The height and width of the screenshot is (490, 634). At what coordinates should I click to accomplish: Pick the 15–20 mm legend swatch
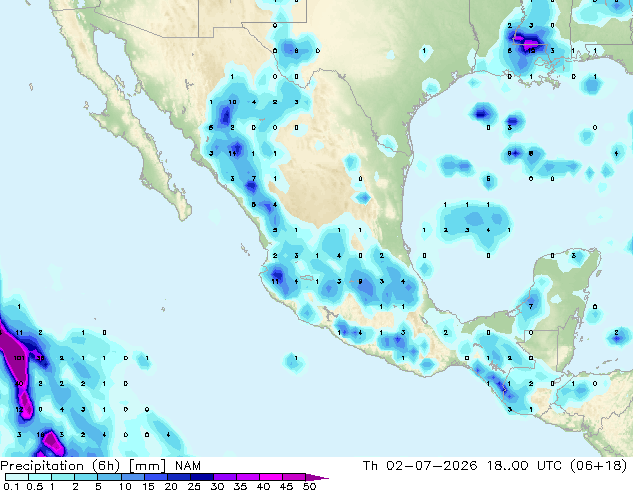pos(155,477)
